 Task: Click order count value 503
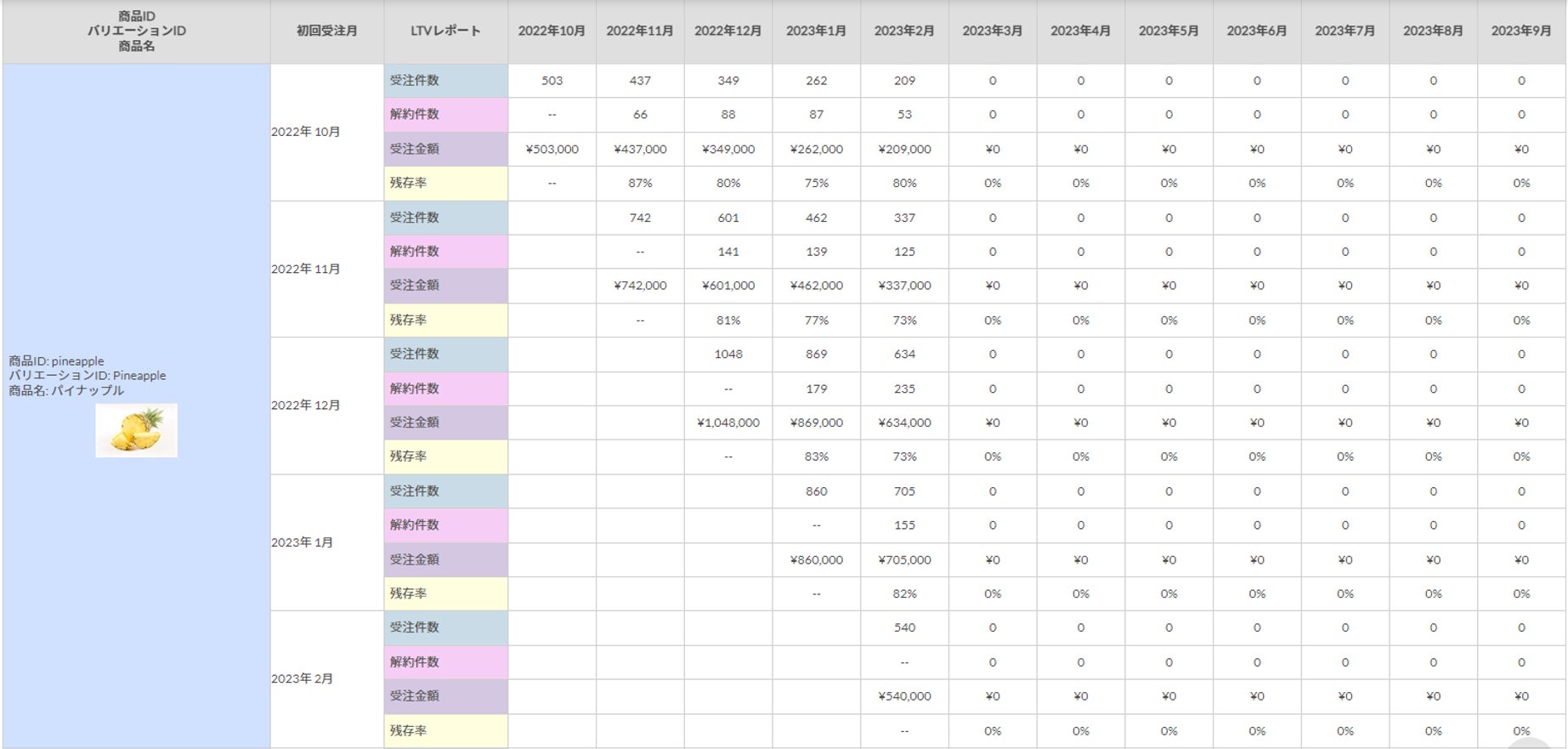click(552, 81)
